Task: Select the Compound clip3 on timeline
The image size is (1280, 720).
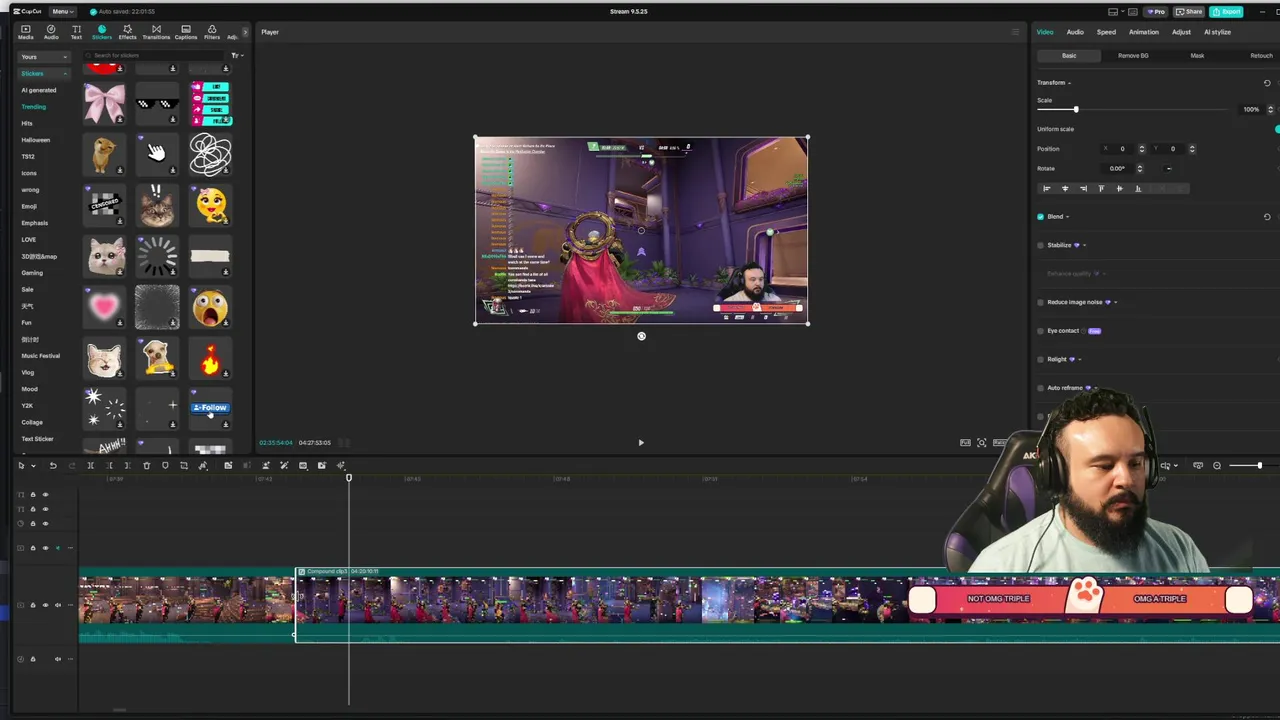Action: [787, 604]
